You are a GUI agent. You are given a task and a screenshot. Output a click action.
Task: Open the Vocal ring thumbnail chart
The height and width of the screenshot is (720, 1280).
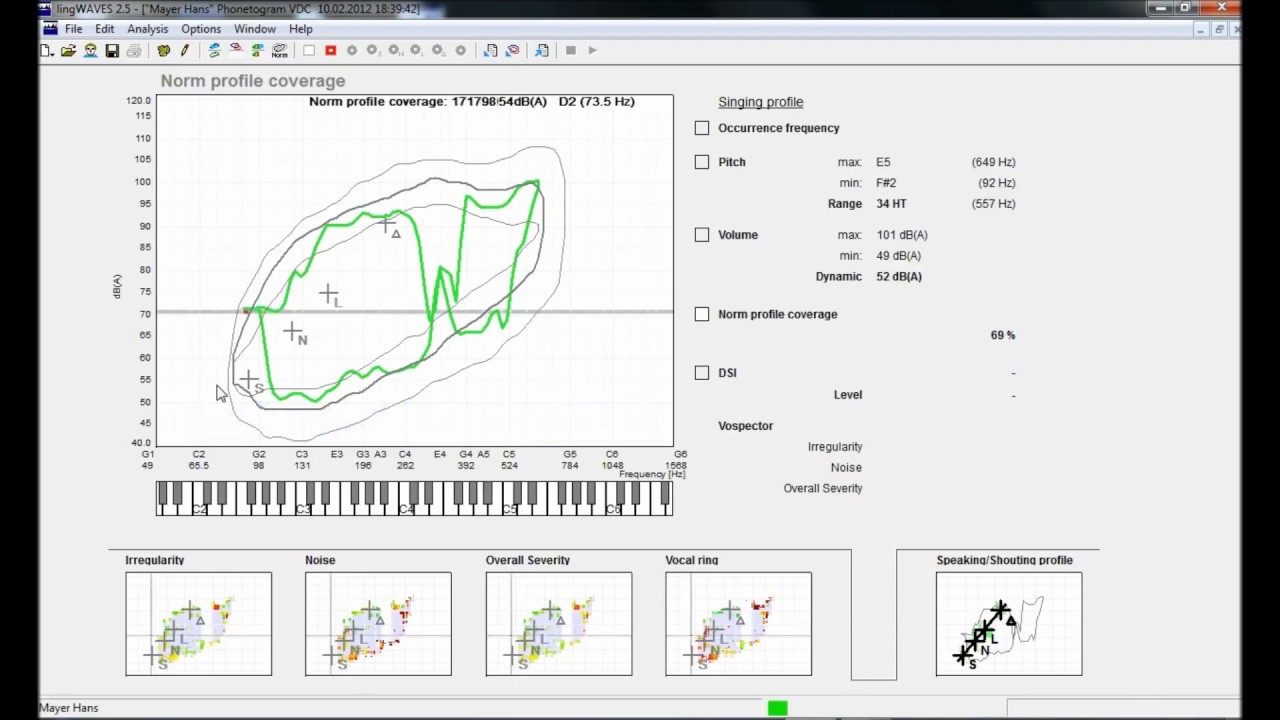coord(739,624)
